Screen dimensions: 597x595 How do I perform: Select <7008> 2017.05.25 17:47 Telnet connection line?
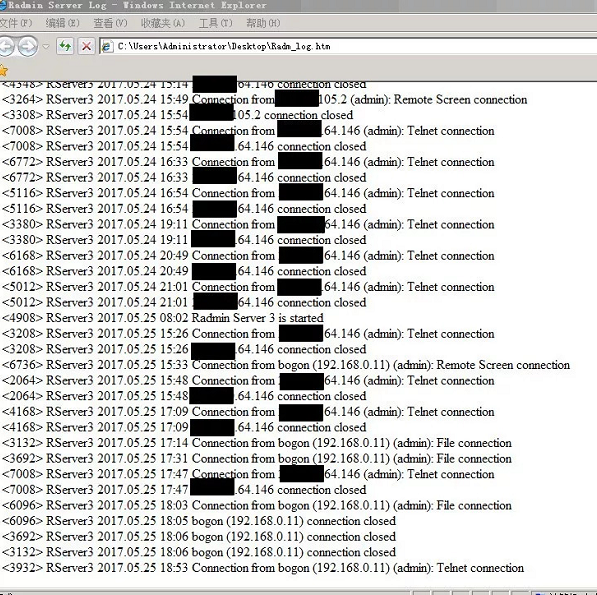point(248,474)
